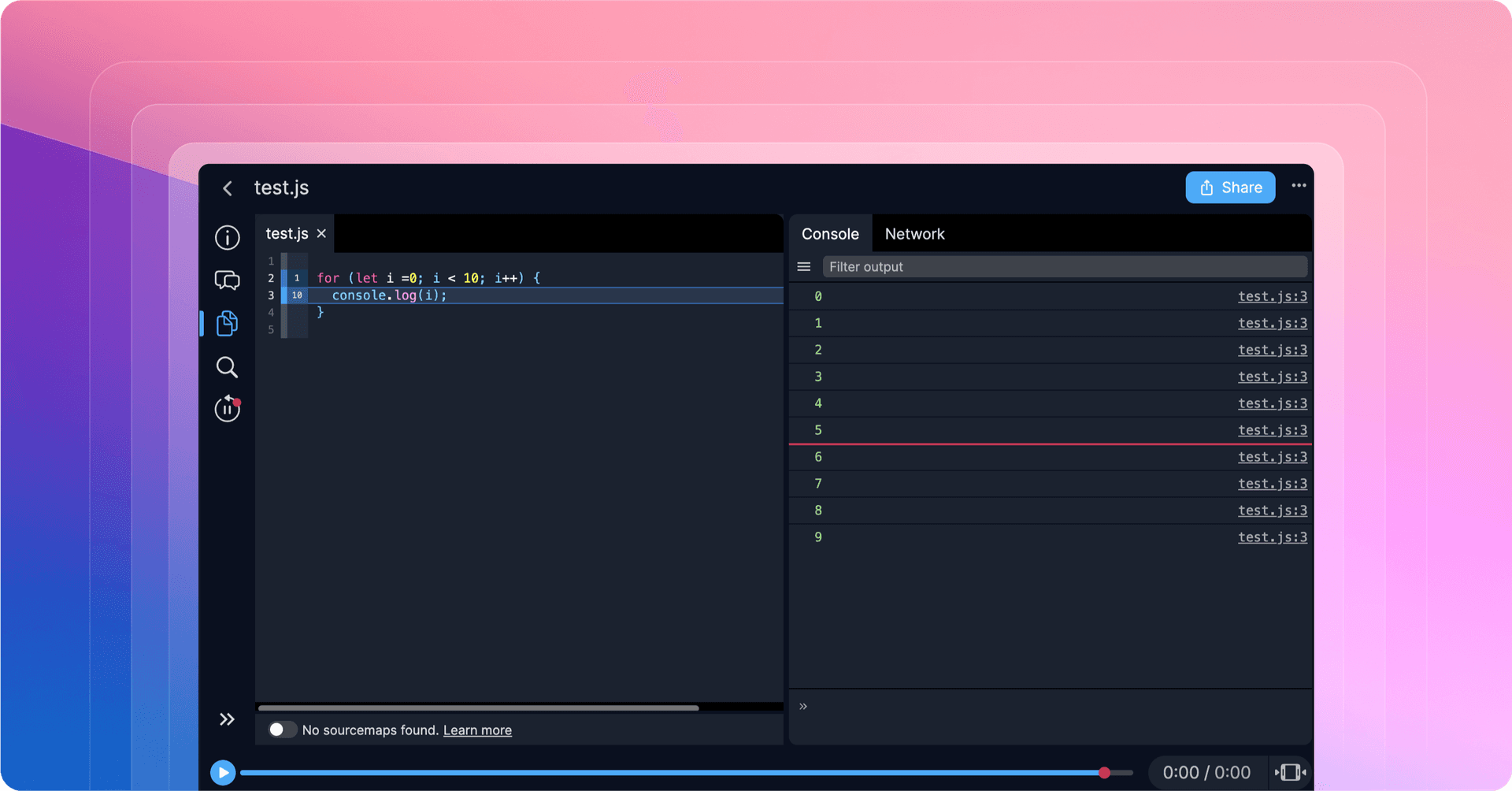Open the Learn more link about sourcemaps
The height and width of the screenshot is (791, 1512).
tap(477, 730)
